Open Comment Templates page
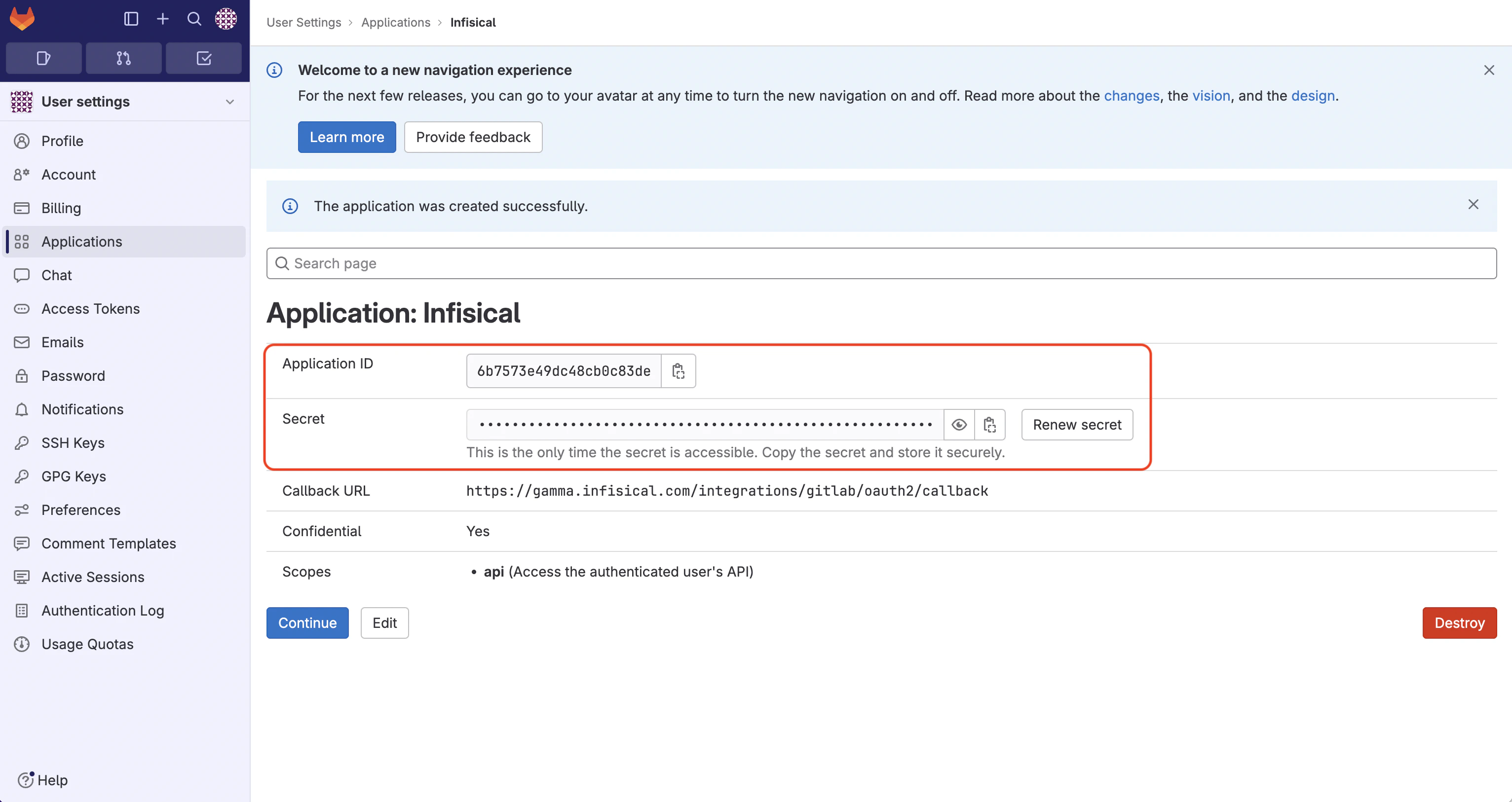 coord(124,543)
